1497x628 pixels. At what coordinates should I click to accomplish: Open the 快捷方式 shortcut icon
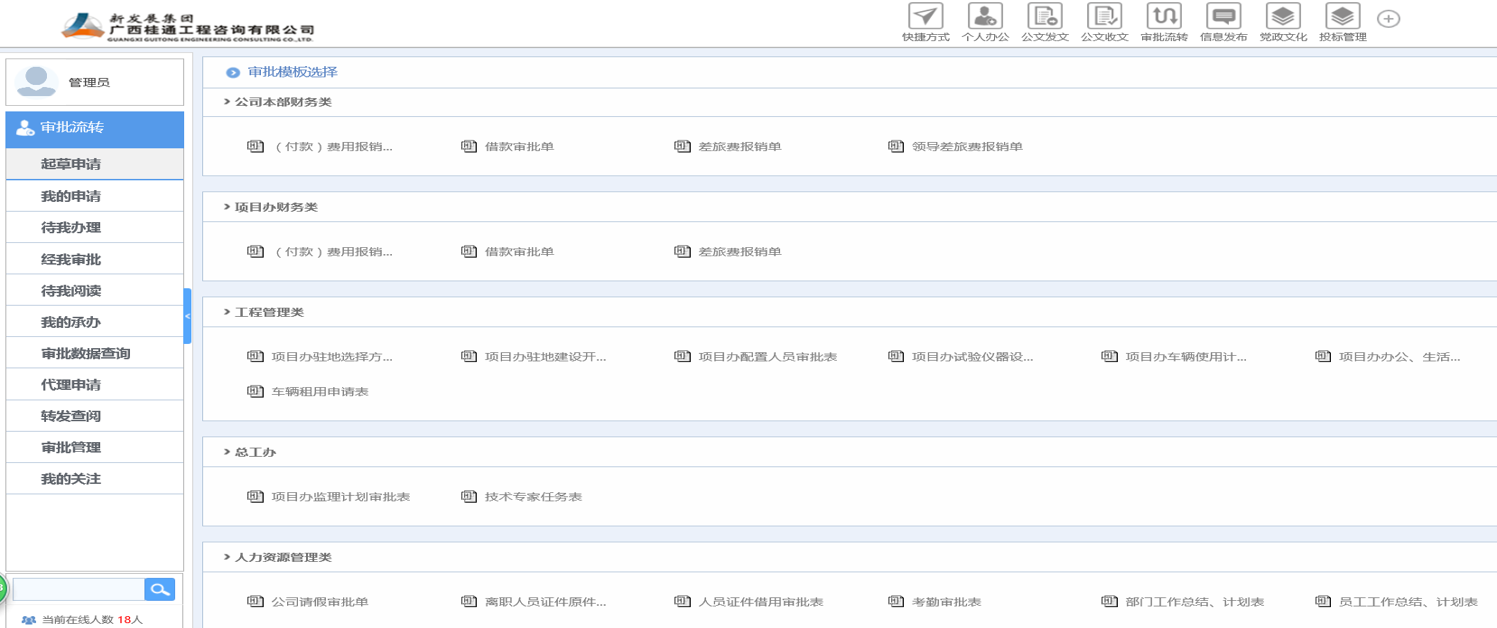(925, 17)
